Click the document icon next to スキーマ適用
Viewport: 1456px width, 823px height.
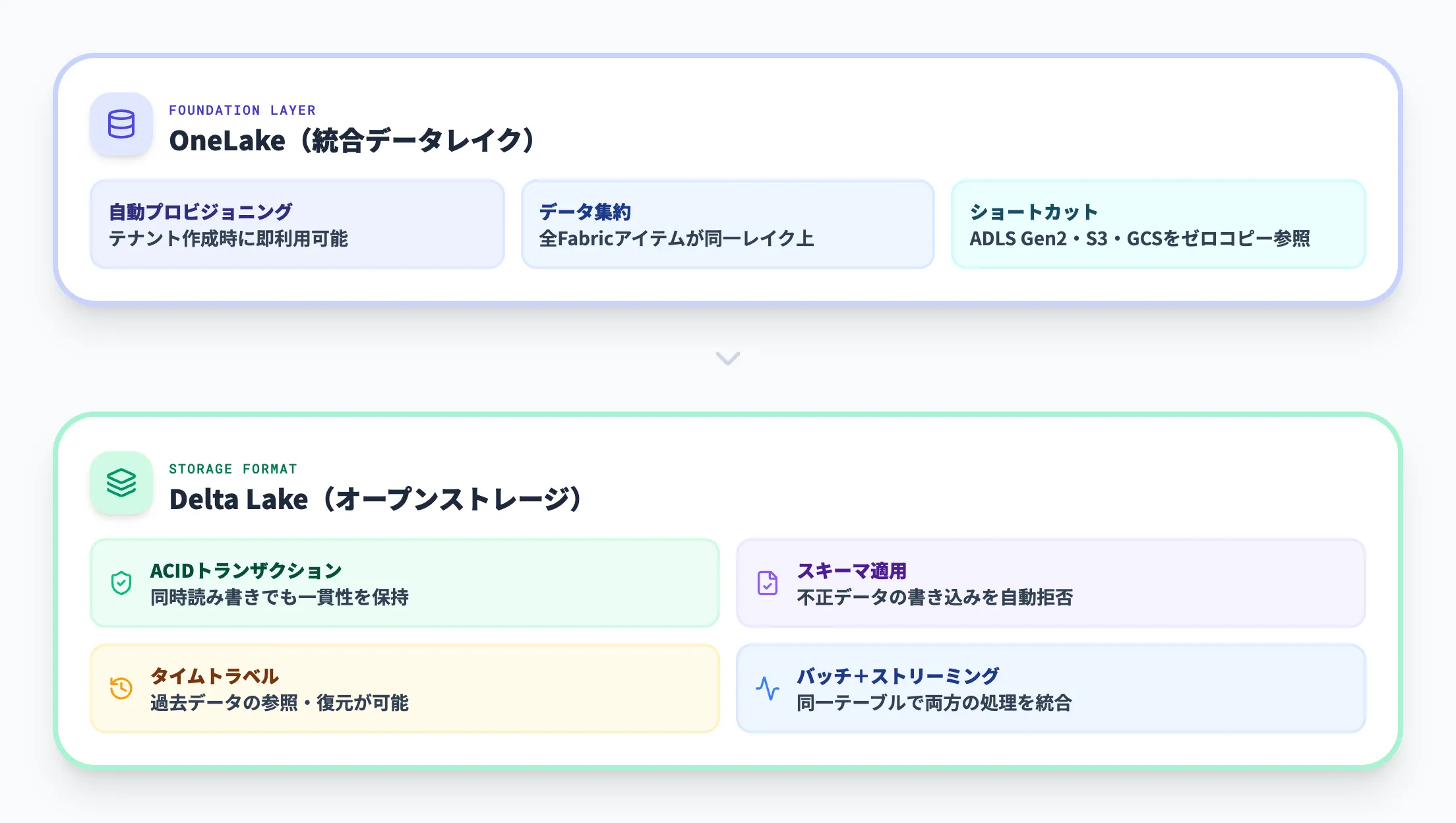click(x=767, y=584)
